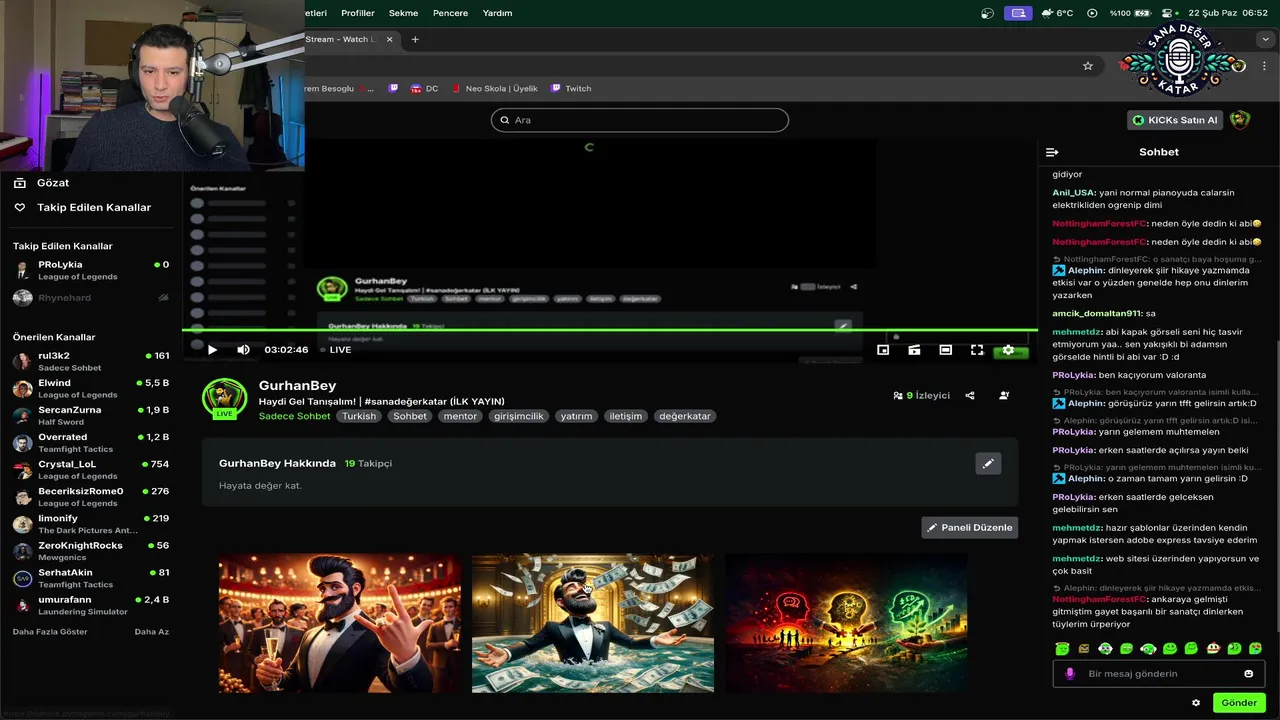Open the profile avatar next to KICKs button
The image size is (1280, 720).
click(1240, 120)
